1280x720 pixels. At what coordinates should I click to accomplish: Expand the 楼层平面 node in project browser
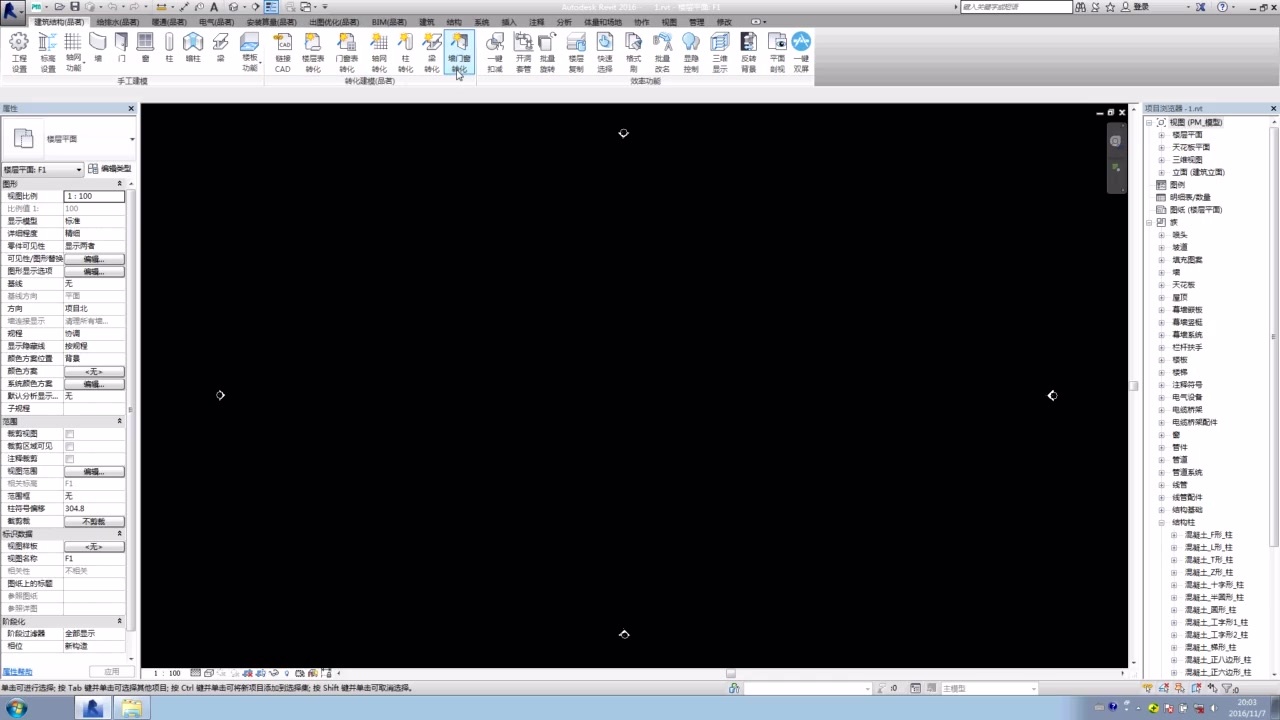[x=1161, y=135]
